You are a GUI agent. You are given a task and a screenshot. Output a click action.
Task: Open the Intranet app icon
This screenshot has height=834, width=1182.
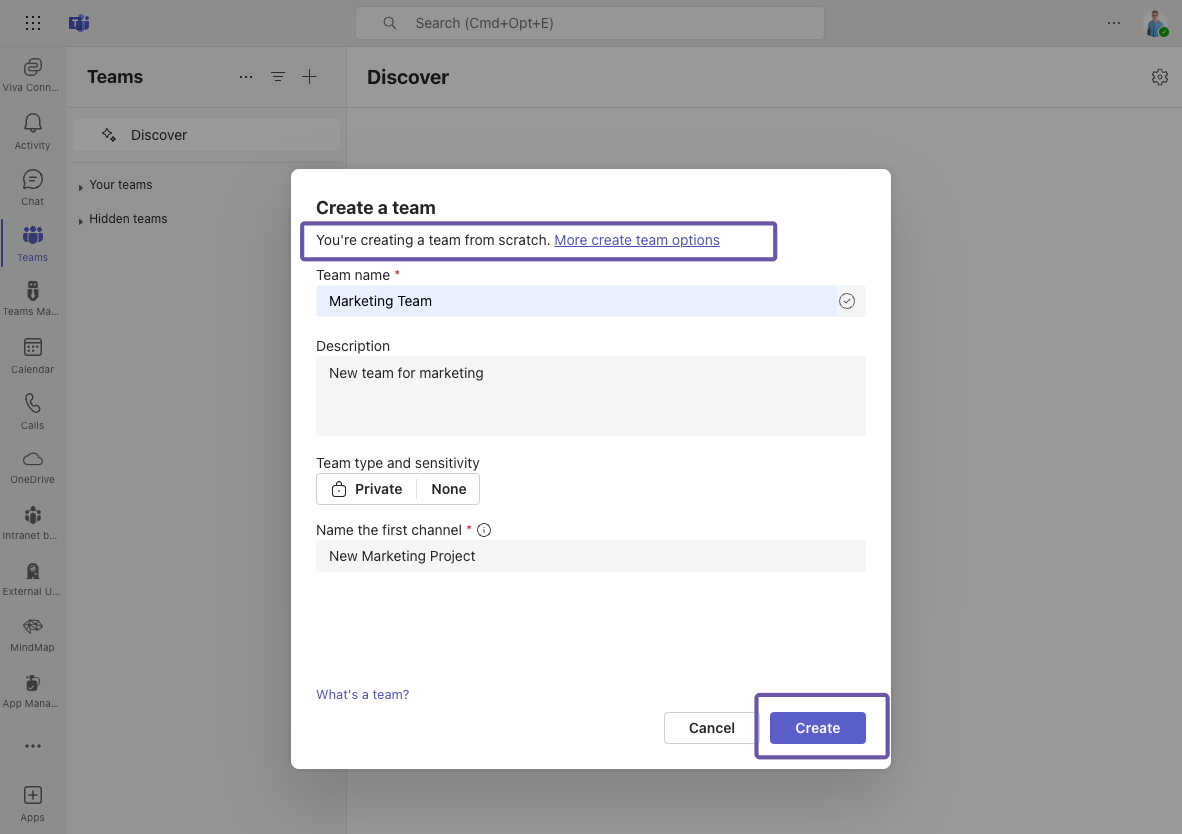[x=32, y=523]
